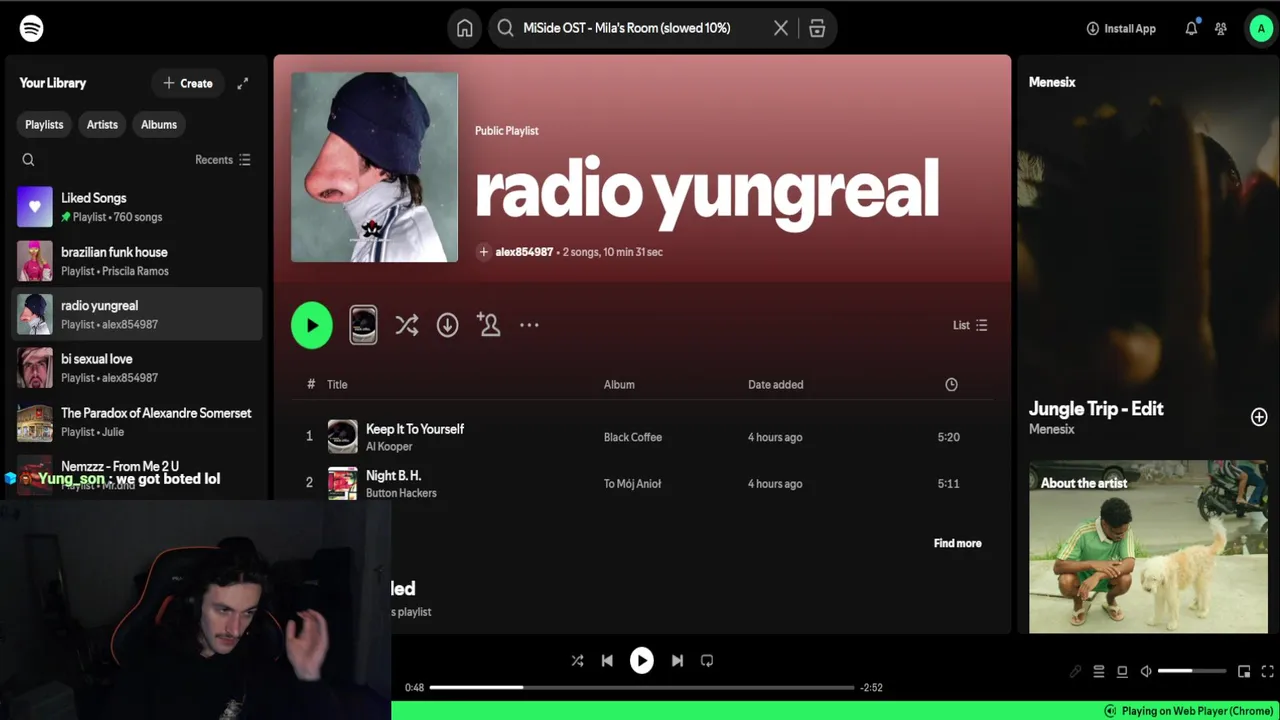Open the miniplayer
1280x720 pixels.
(x=1244, y=672)
